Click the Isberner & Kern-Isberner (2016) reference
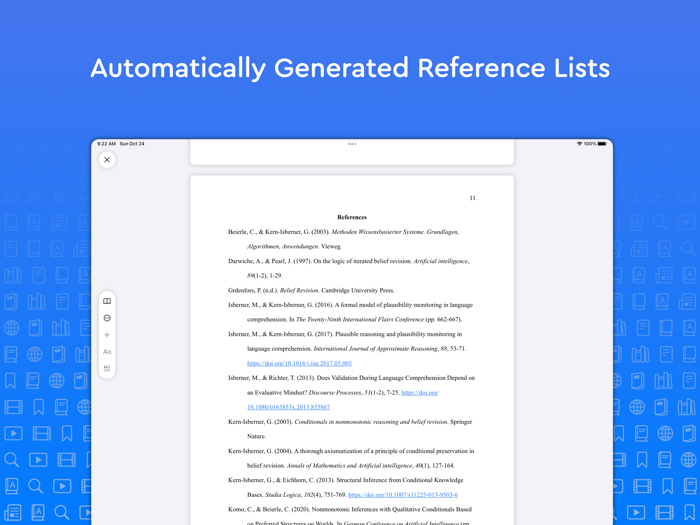 tap(350, 312)
